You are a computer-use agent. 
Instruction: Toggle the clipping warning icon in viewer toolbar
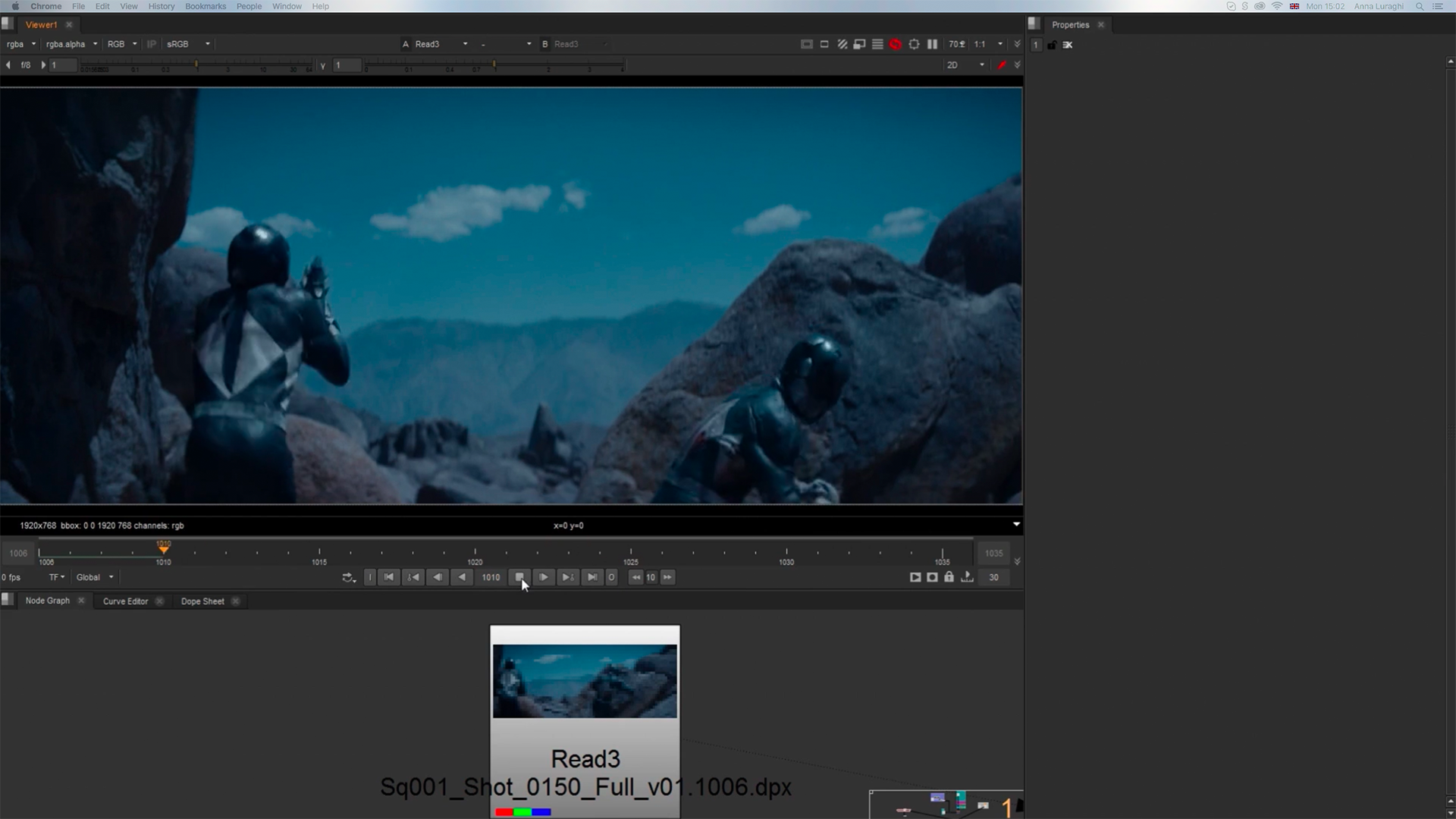pos(842,44)
